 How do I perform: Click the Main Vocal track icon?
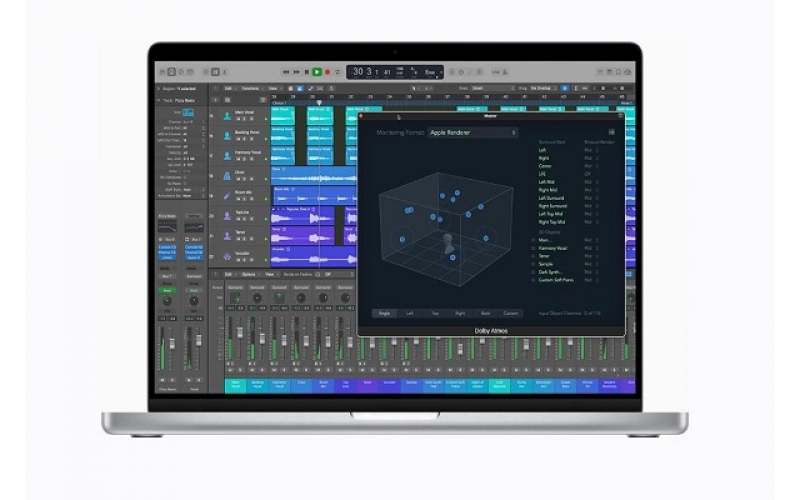pyautogui.click(x=228, y=116)
